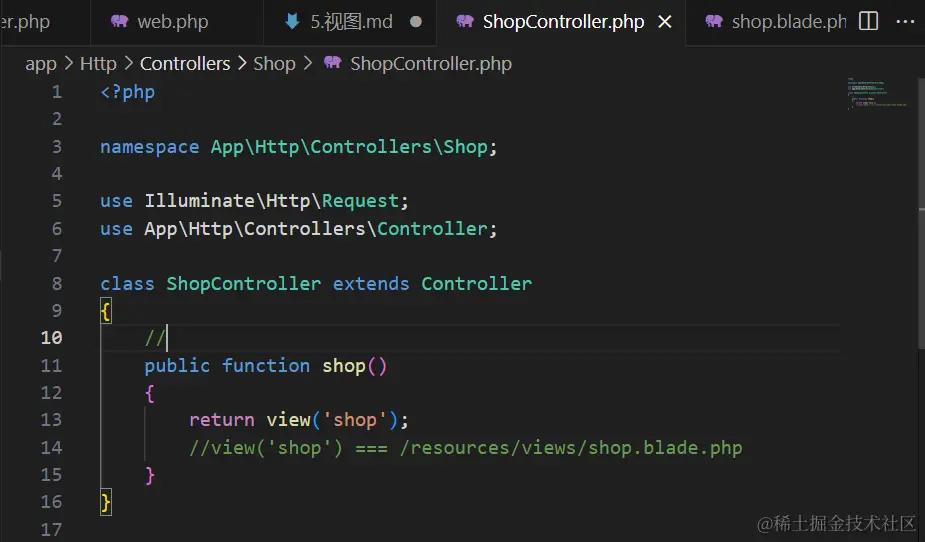Click the // comment on line 10
925x542 pixels.
tap(155, 338)
